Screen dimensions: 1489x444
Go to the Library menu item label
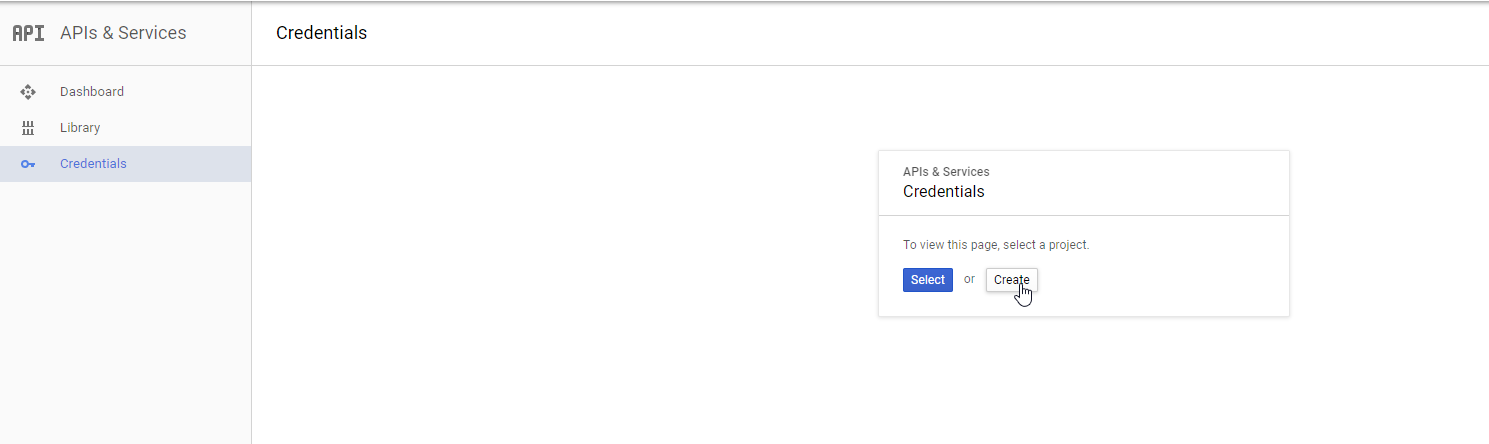[x=80, y=128]
